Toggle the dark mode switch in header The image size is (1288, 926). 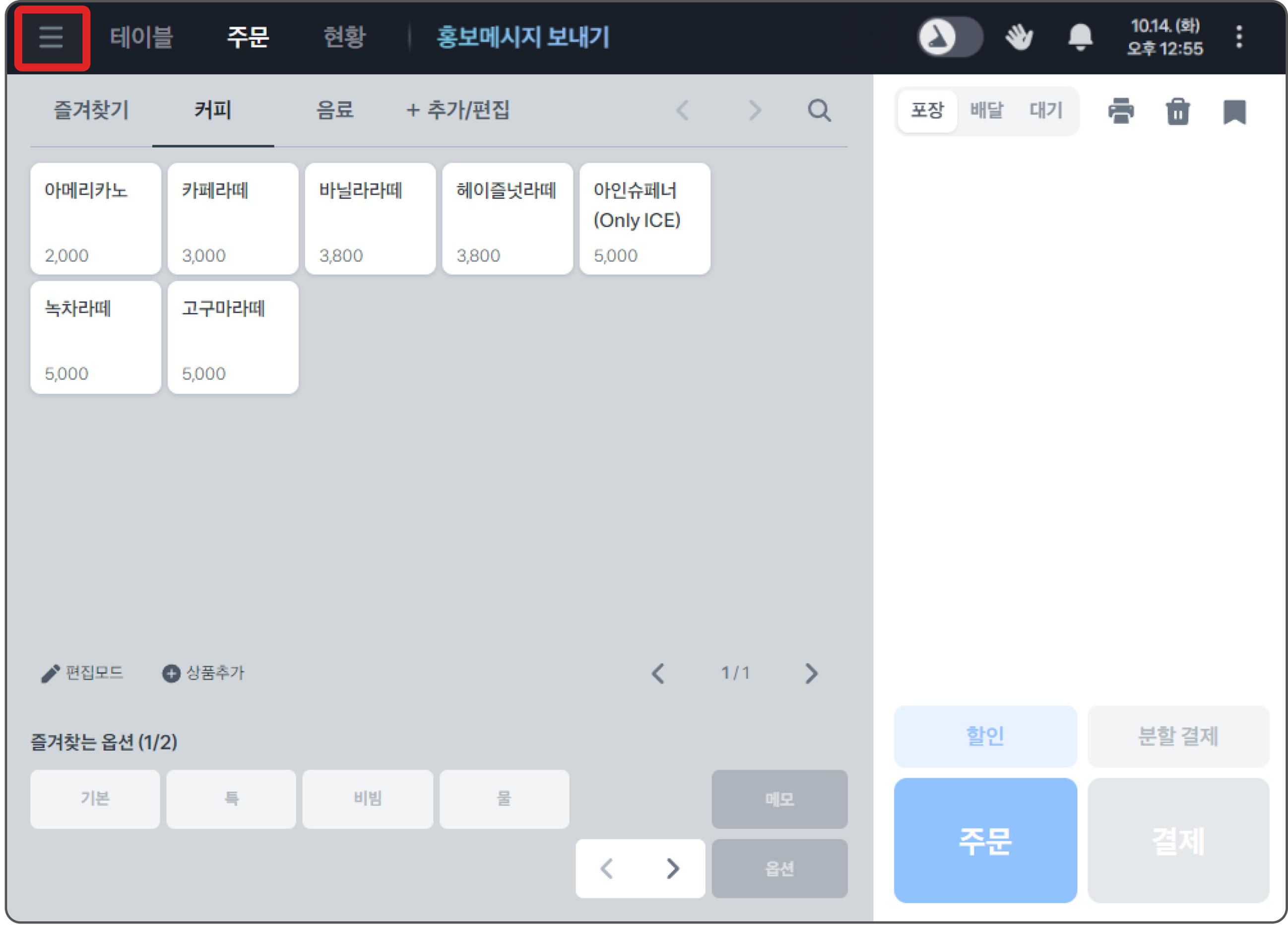[x=950, y=38]
